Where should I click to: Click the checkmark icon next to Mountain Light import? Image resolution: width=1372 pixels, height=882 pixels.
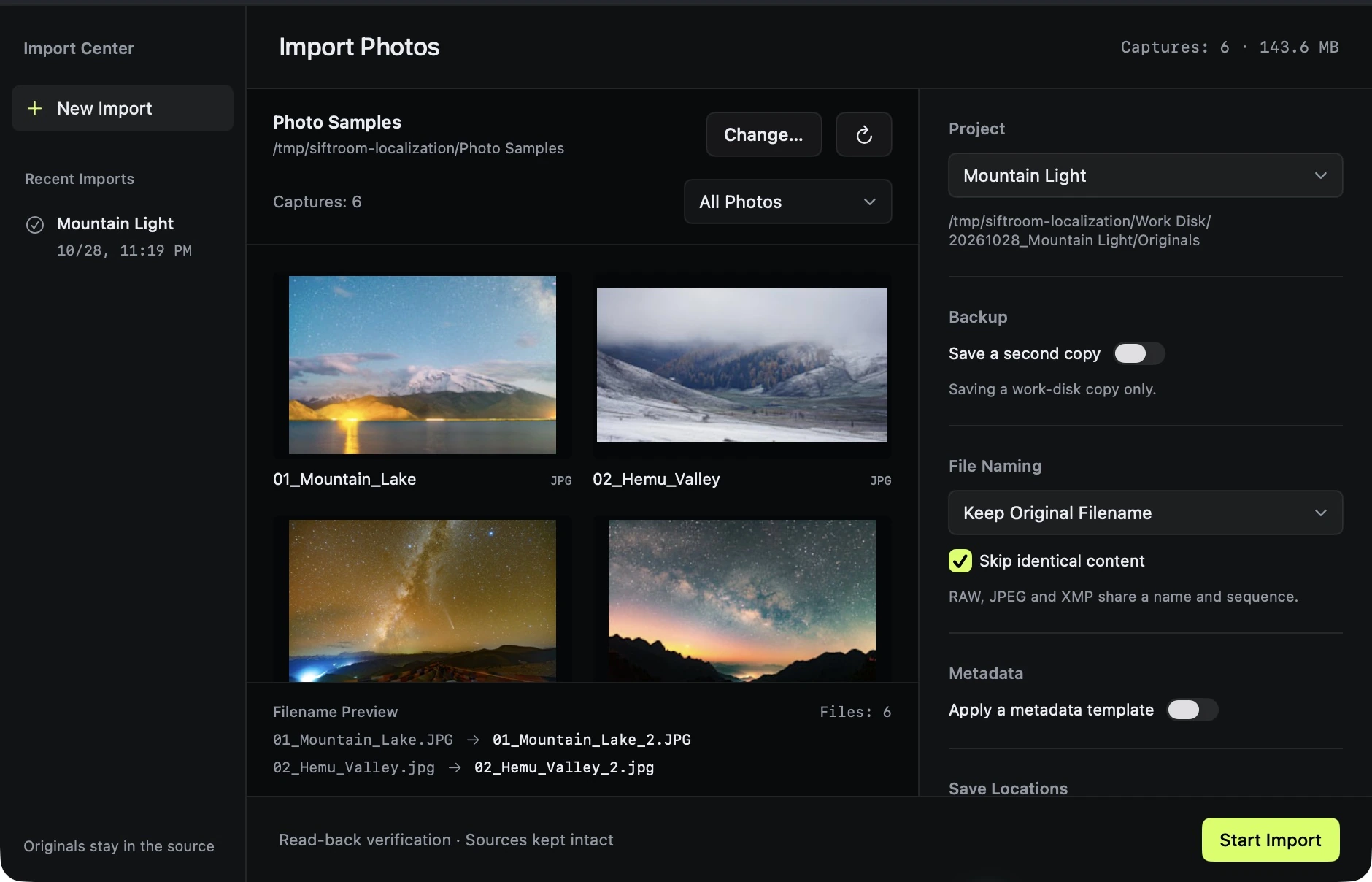click(35, 224)
